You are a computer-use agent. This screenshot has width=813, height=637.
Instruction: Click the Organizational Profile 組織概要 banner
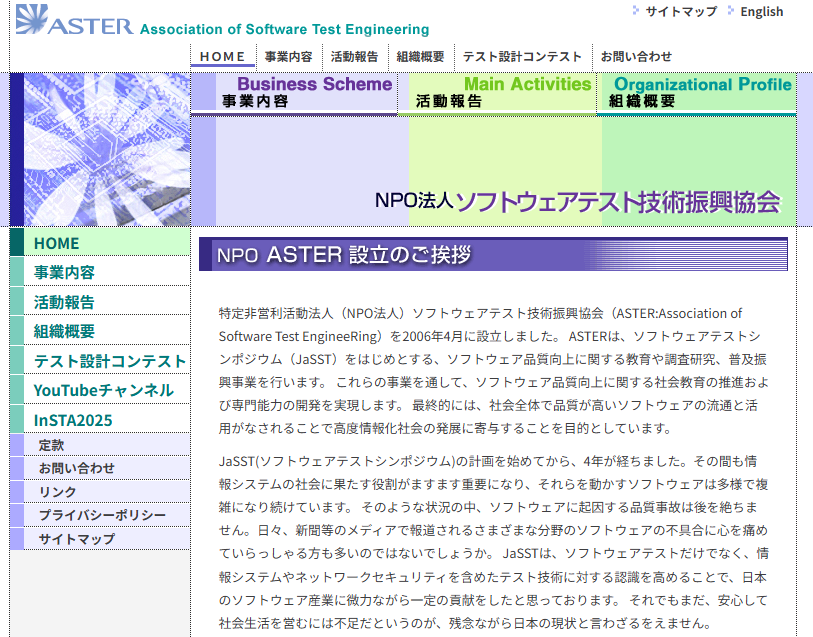696,93
